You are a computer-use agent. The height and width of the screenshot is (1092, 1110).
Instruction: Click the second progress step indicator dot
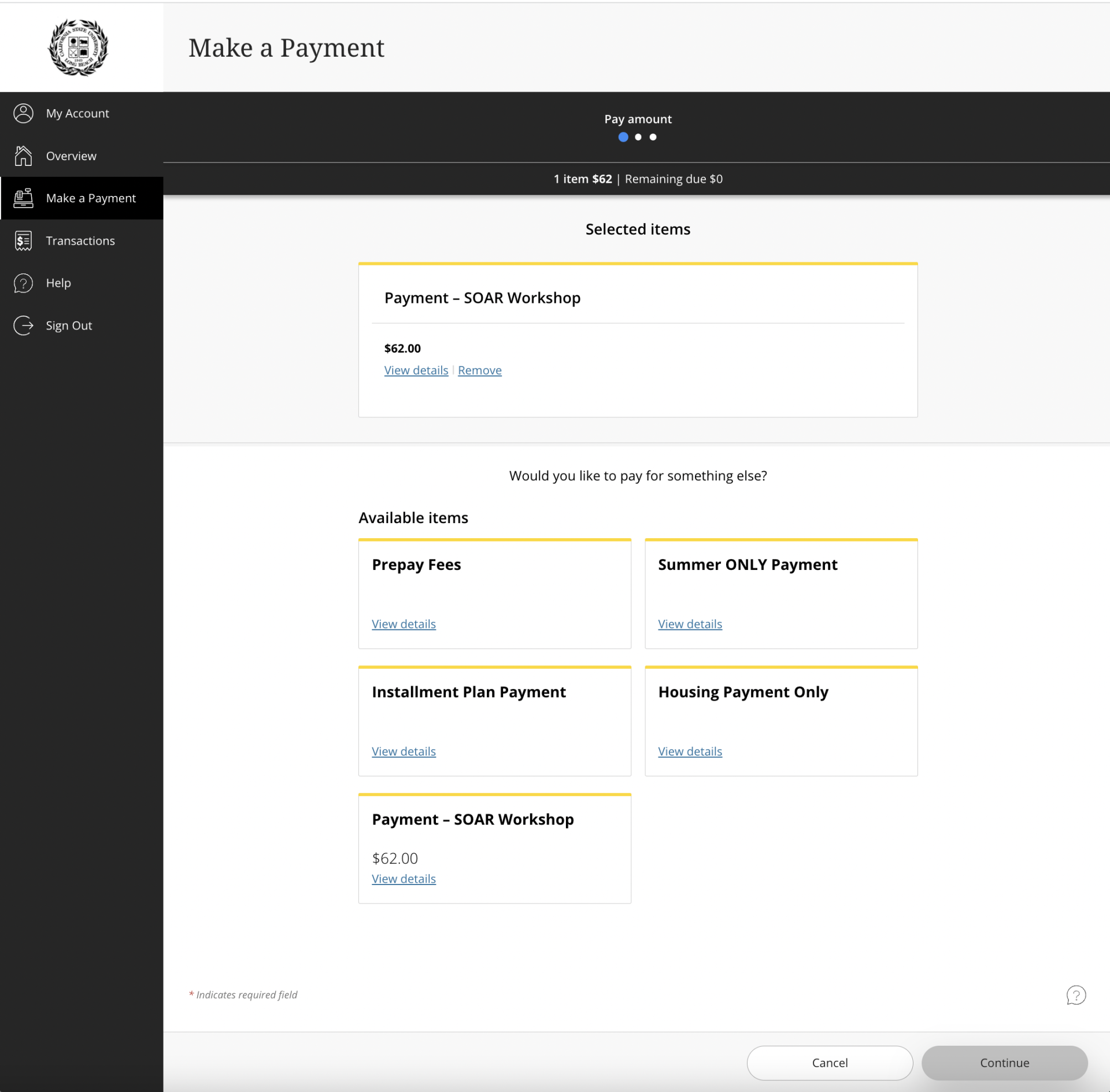638,136
